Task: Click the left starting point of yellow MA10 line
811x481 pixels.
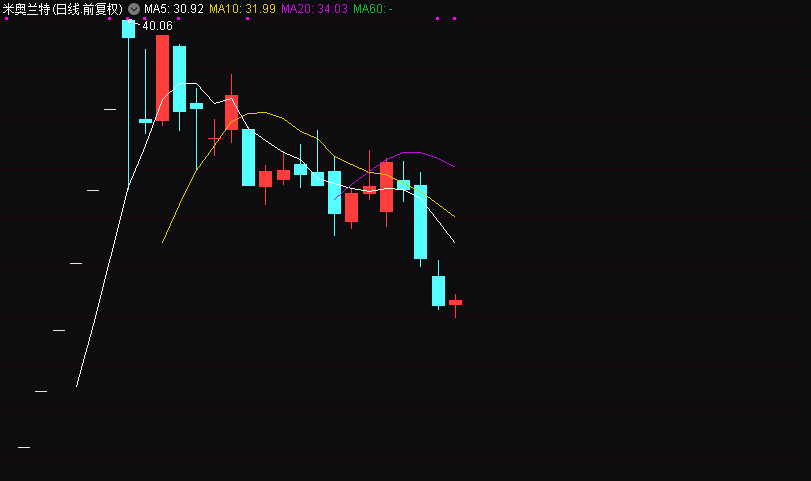Action: coord(163,242)
